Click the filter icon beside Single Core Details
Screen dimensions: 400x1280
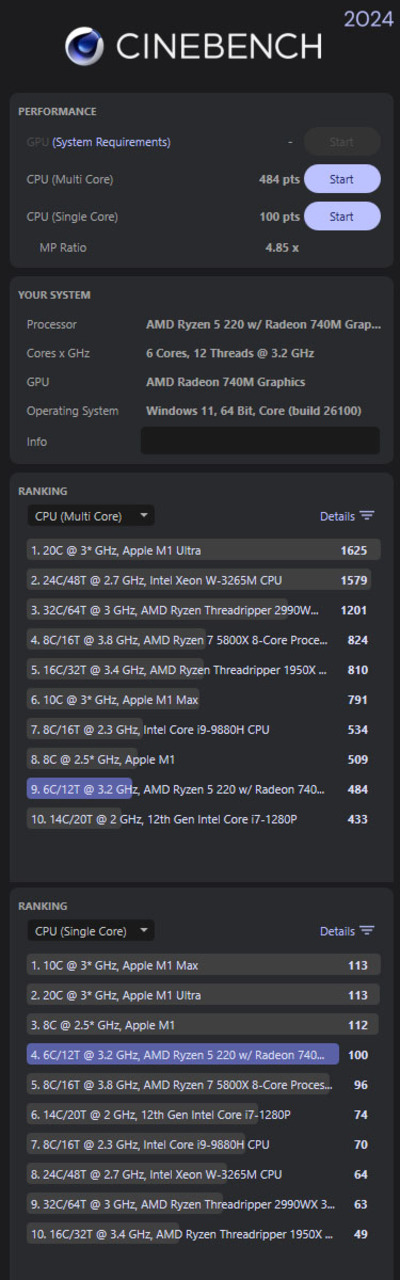(x=367, y=931)
